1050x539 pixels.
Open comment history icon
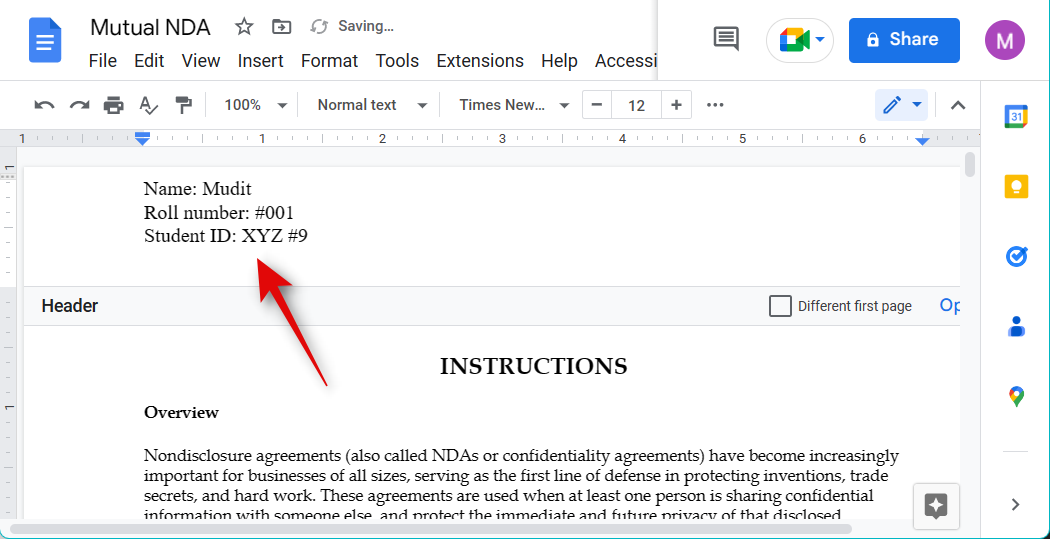[726, 39]
